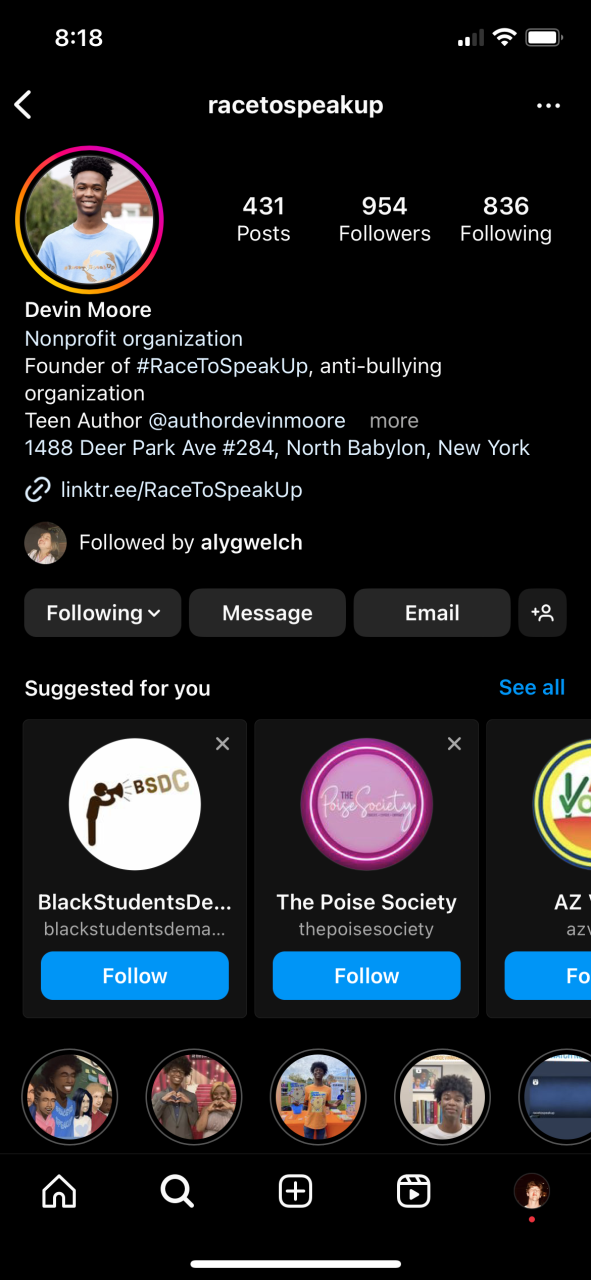Screen dimensions: 591x1280
Task: View the 836 Following list
Action: [506, 219]
